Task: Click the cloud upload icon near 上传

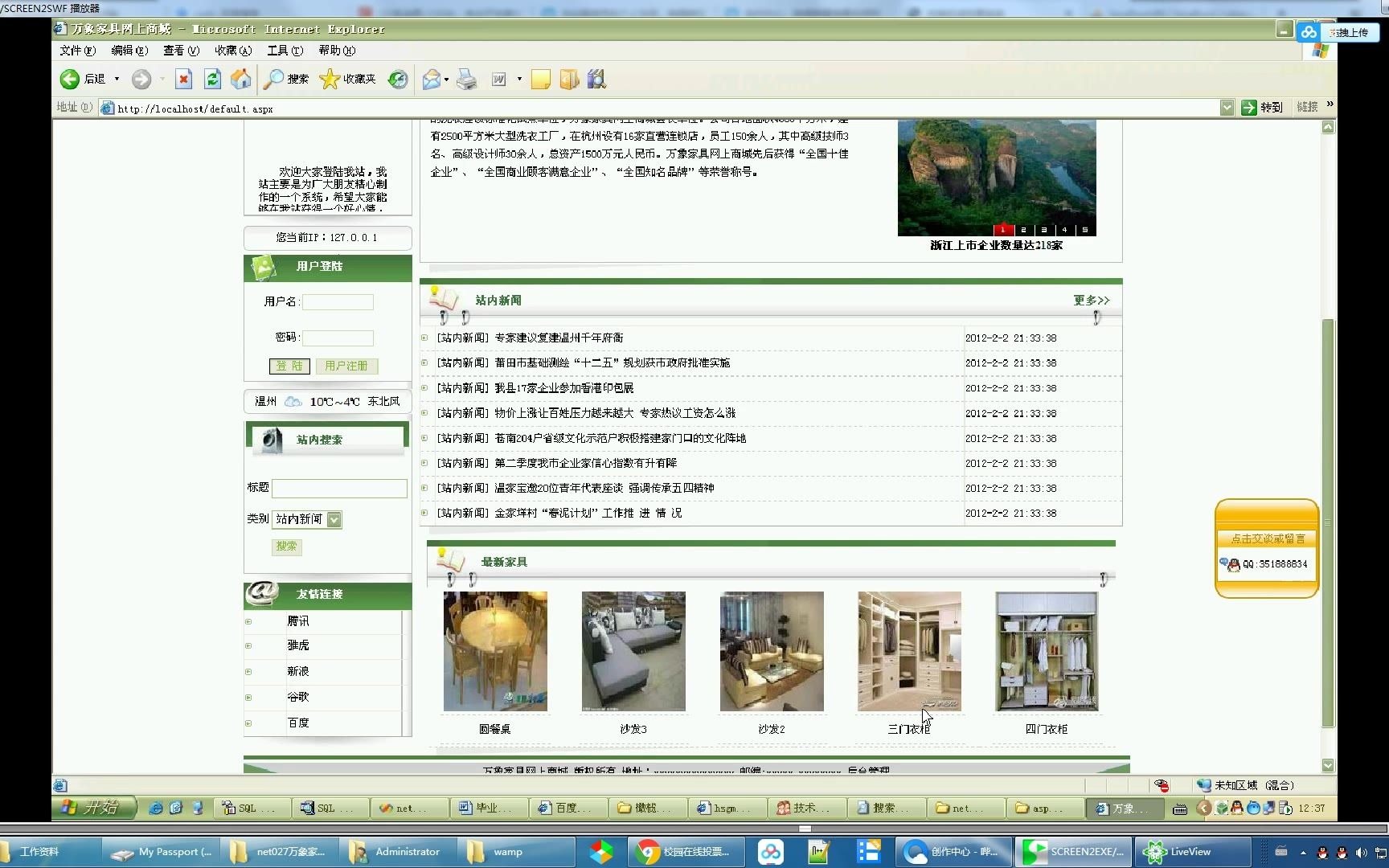Action: [x=1309, y=32]
